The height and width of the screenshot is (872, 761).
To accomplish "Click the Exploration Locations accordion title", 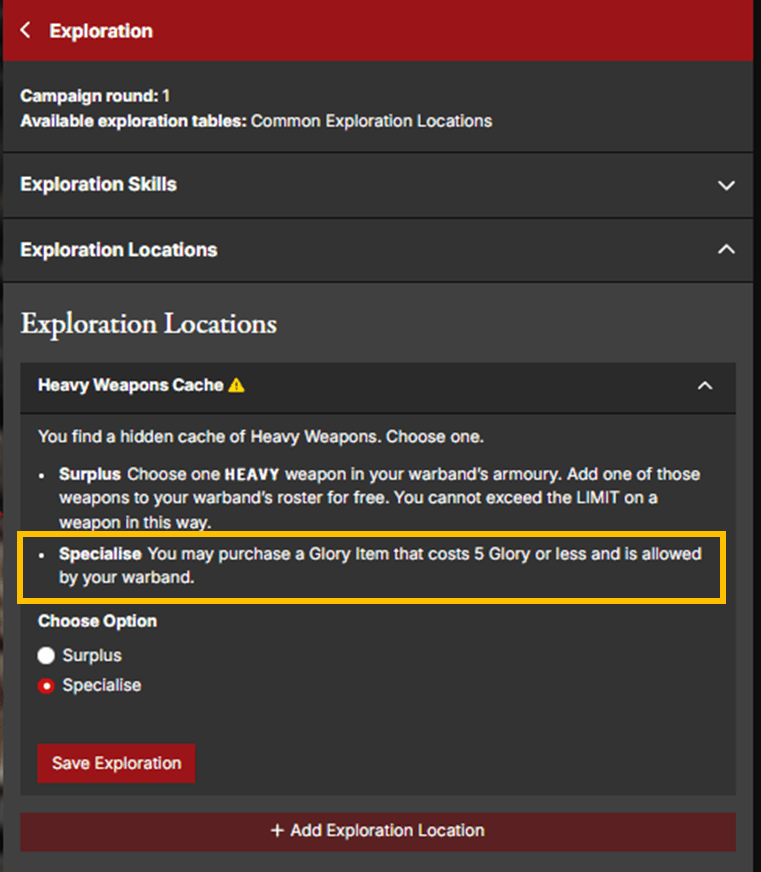I will [119, 250].
